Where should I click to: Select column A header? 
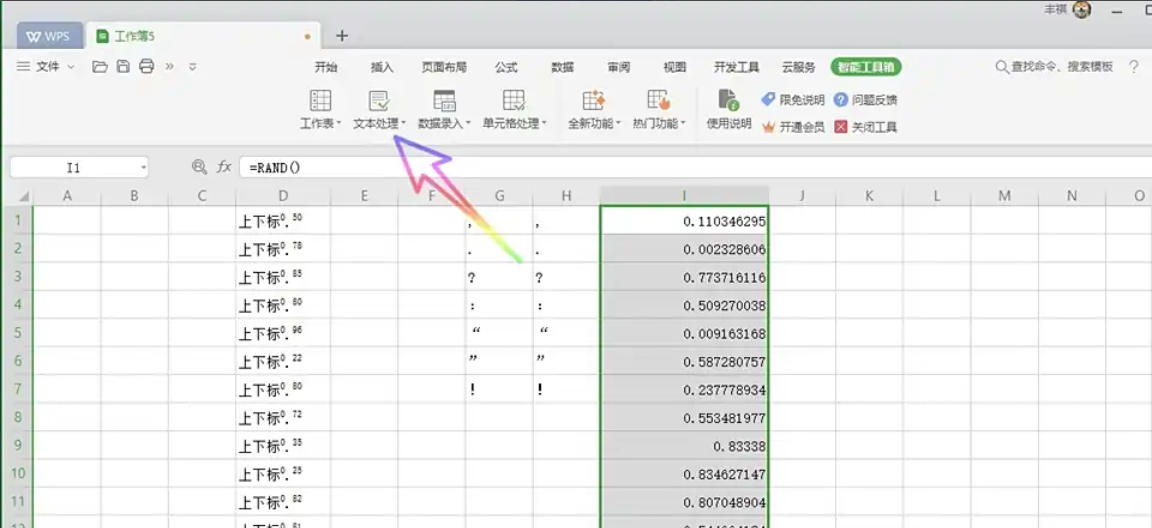[67, 196]
